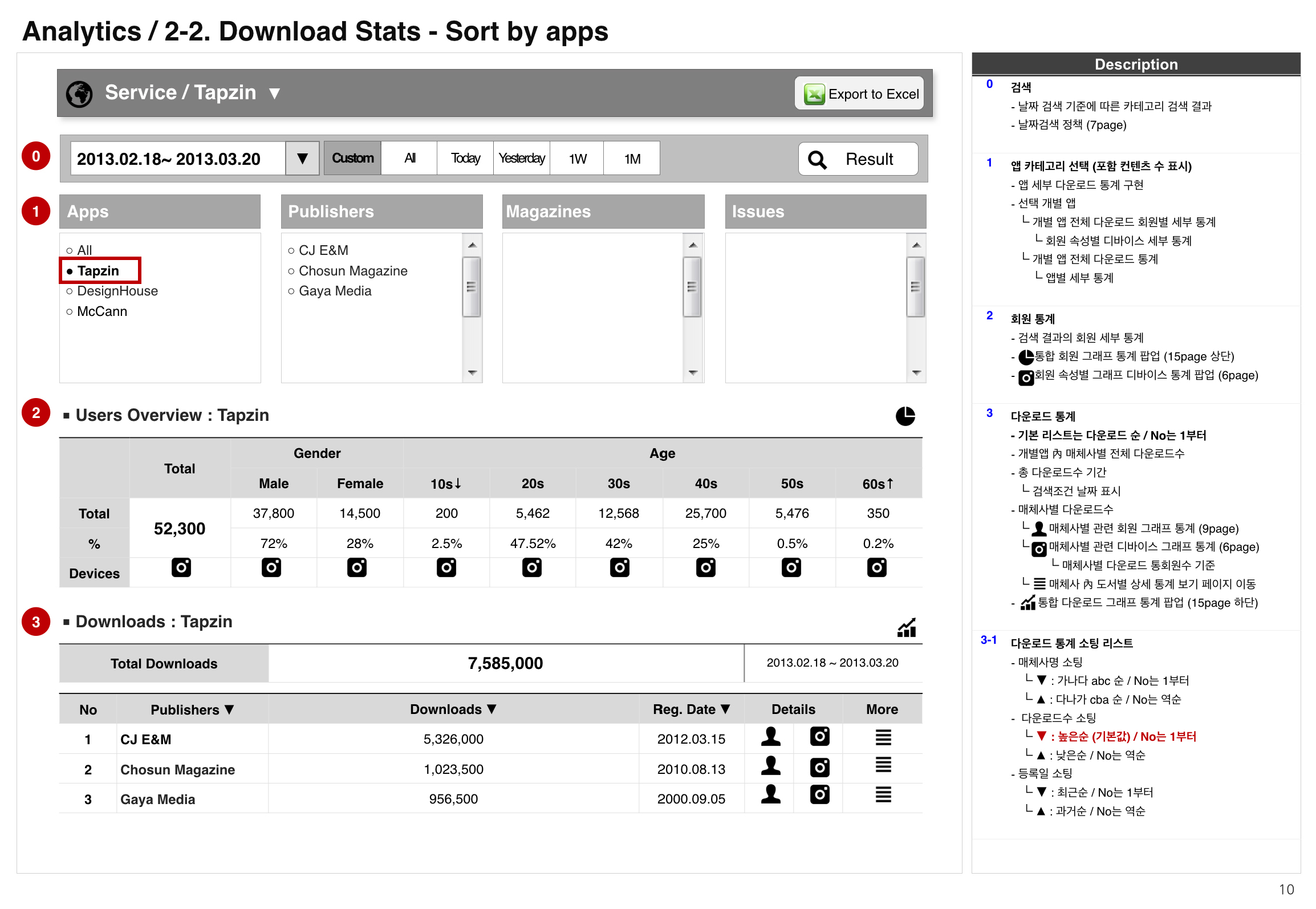
Task: Open More list for CJ E&M
Action: [883, 737]
